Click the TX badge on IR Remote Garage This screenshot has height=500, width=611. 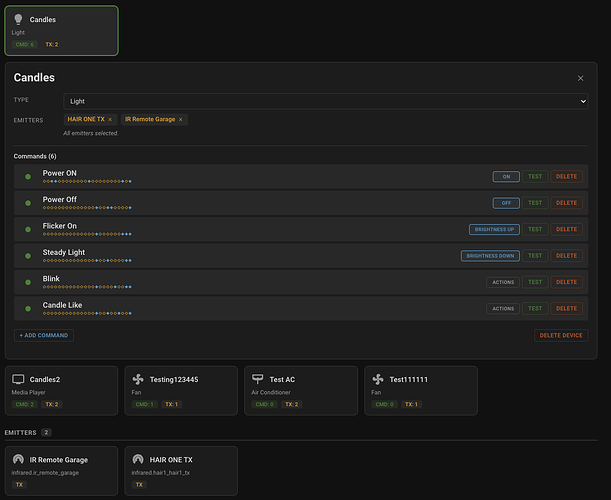(19, 484)
